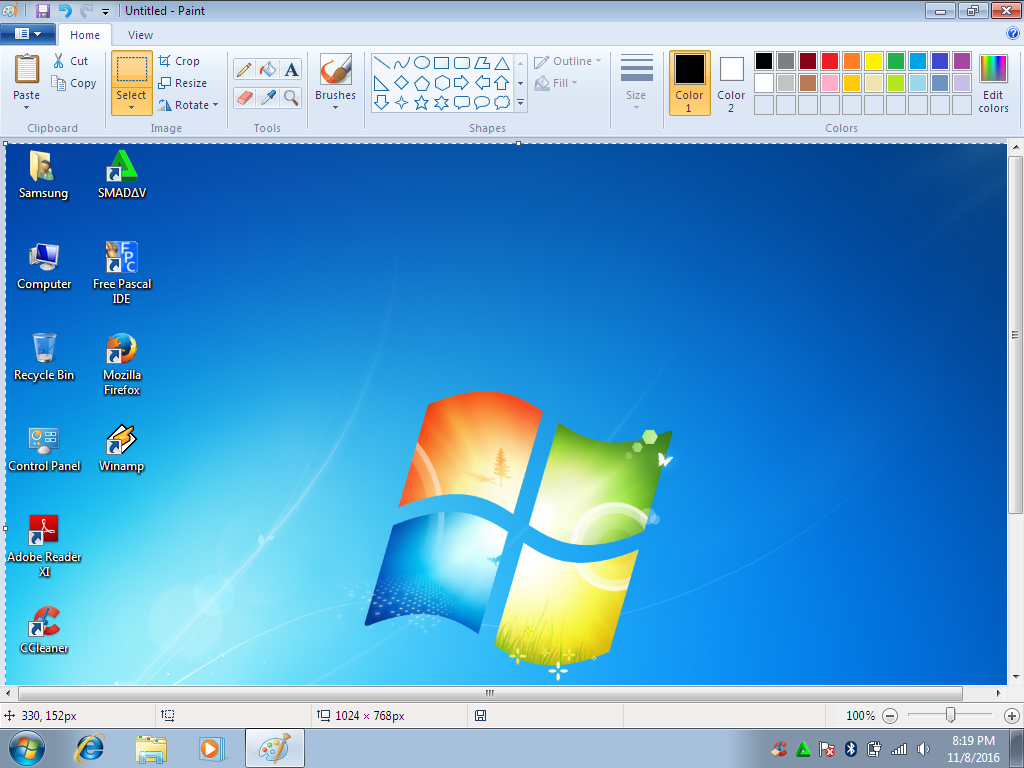Click the horizontal scrollbar track thumb

(x=490, y=693)
